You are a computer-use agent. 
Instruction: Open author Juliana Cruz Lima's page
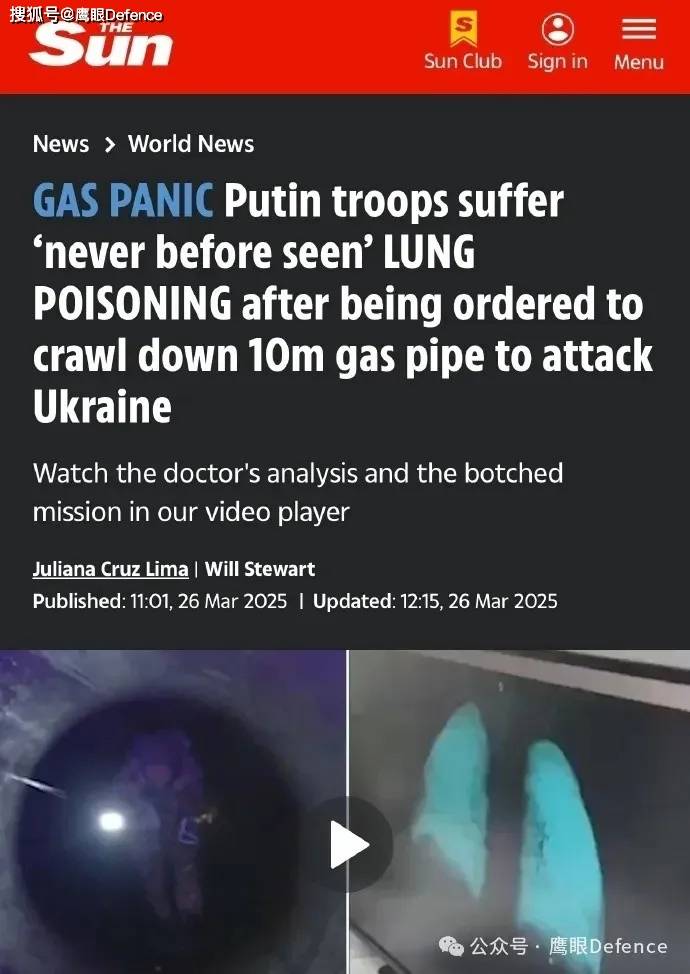point(111,569)
